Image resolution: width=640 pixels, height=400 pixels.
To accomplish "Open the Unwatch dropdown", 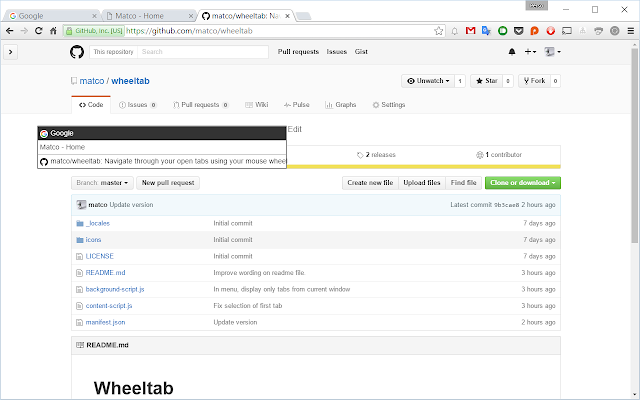I will pos(428,81).
